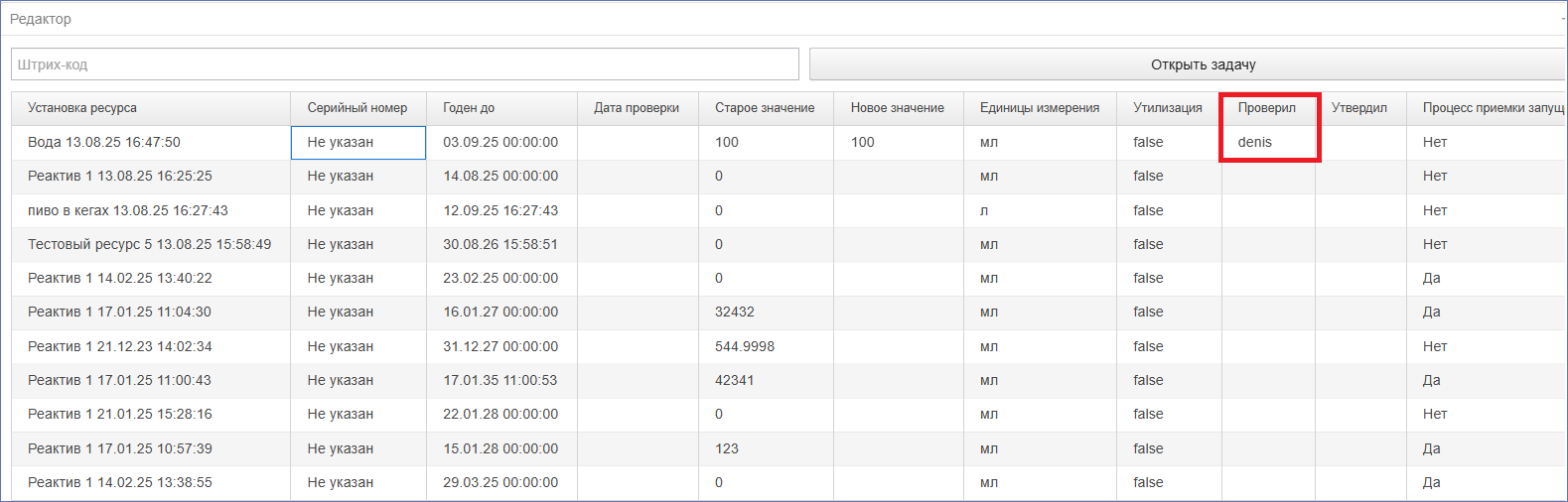The height and width of the screenshot is (502, 1568).
Task: Click the Дата проверки column header
Action: click(x=638, y=108)
